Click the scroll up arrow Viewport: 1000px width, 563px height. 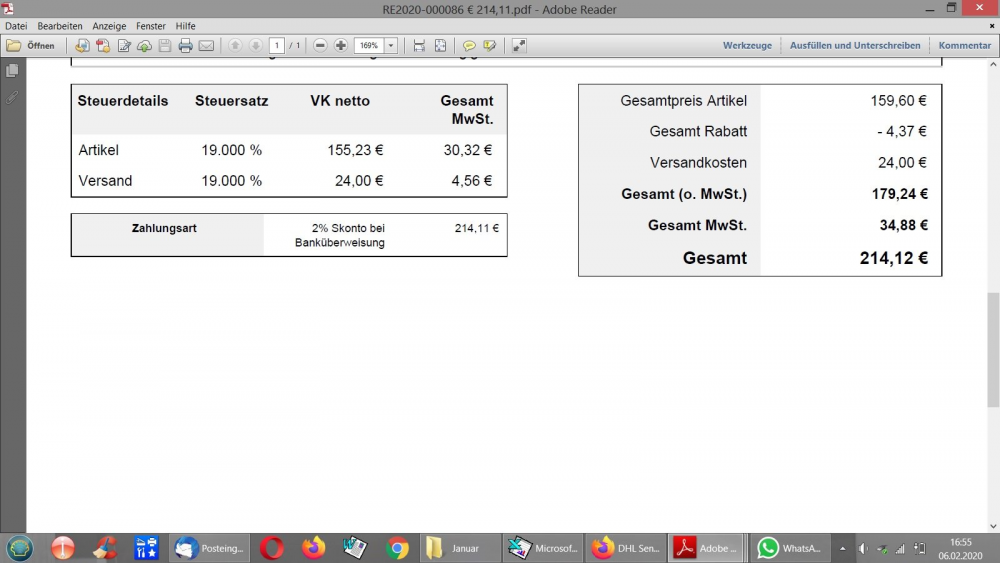click(993, 64)
